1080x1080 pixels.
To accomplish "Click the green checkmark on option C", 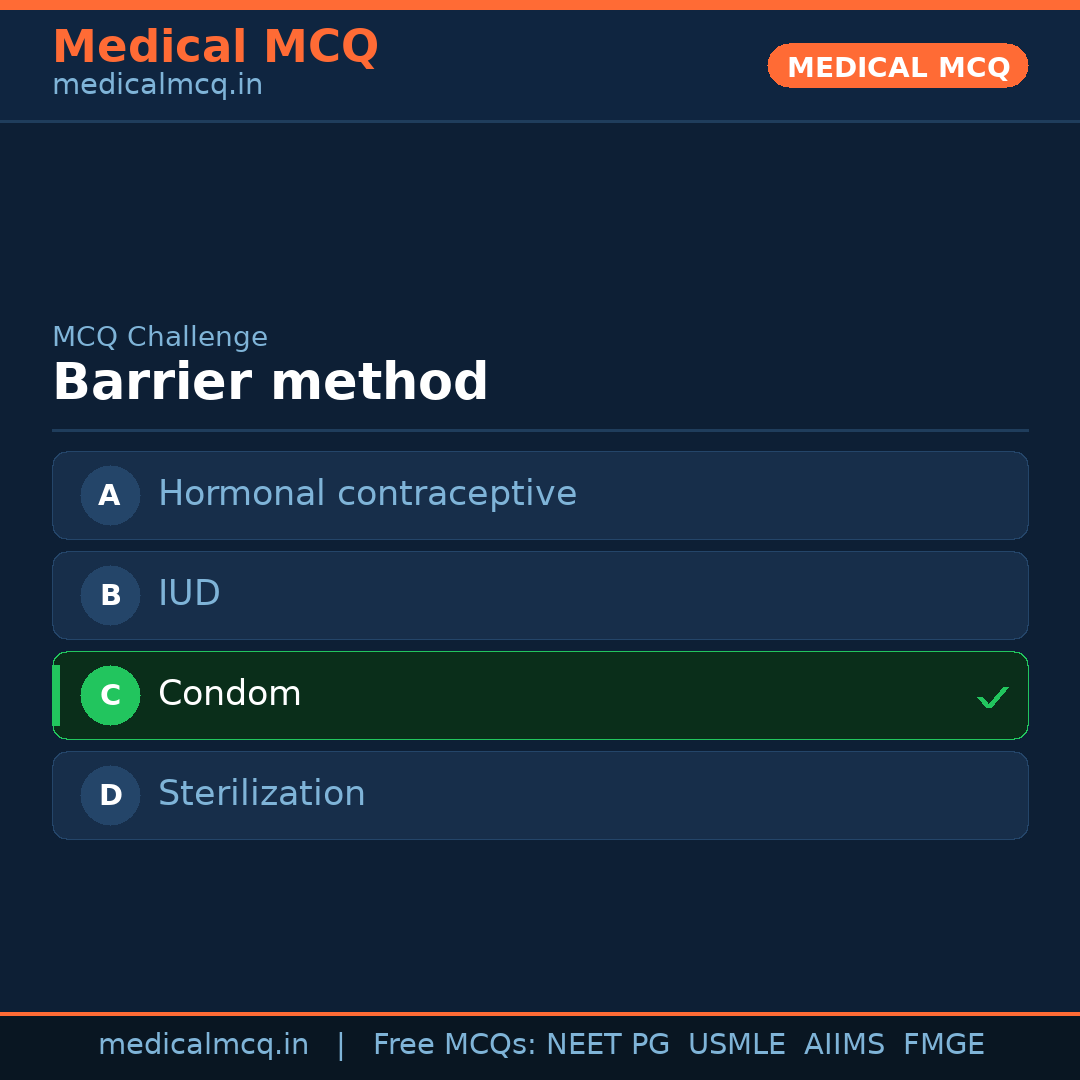I will pyautogui.click(x=992, y=696).
